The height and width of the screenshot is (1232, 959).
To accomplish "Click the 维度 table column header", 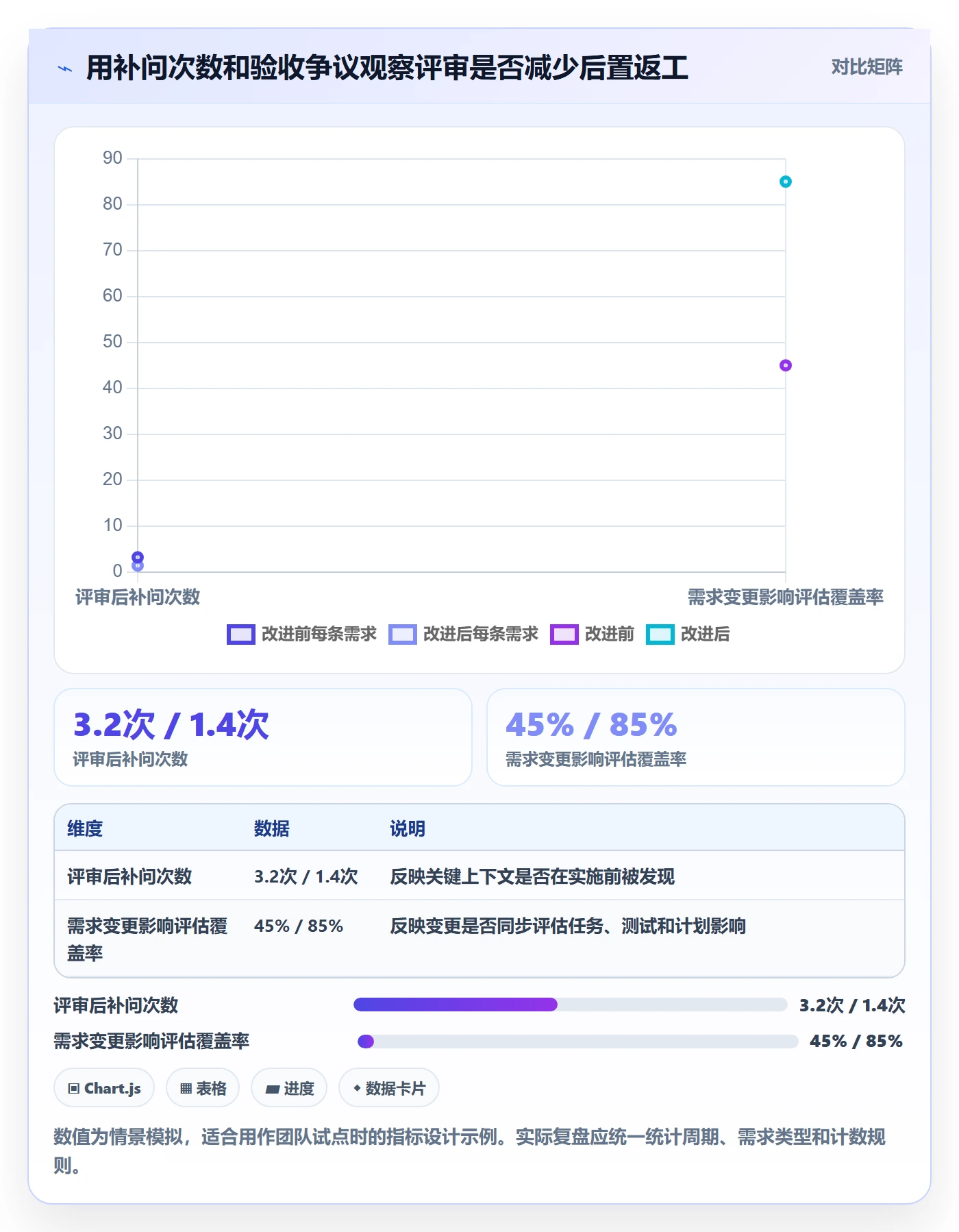I will point(85,828).
